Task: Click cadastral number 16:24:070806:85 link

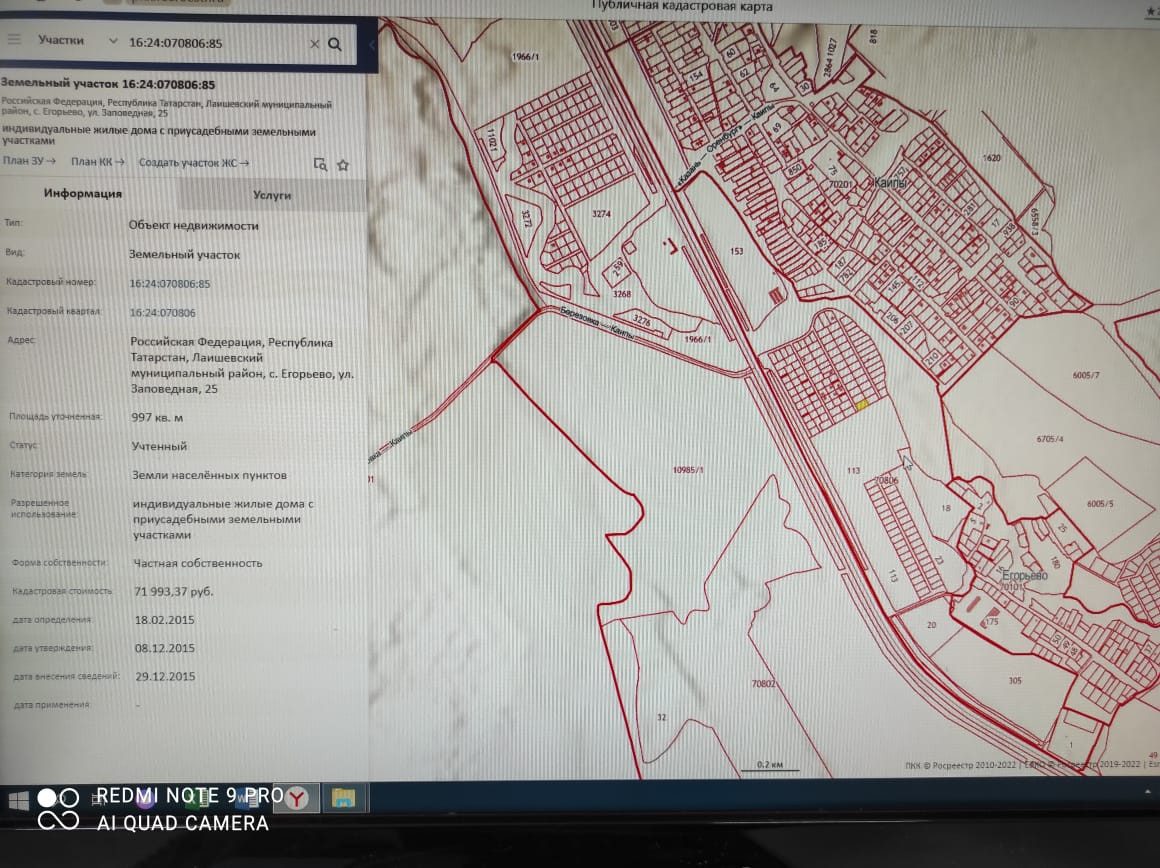Action: [x=170, y=284]
